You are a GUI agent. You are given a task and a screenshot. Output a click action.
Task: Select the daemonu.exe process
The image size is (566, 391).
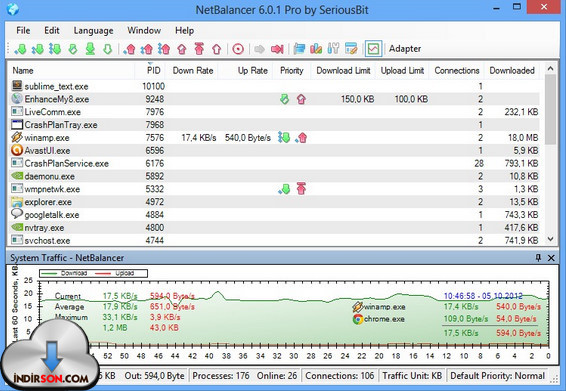[274, 176]
